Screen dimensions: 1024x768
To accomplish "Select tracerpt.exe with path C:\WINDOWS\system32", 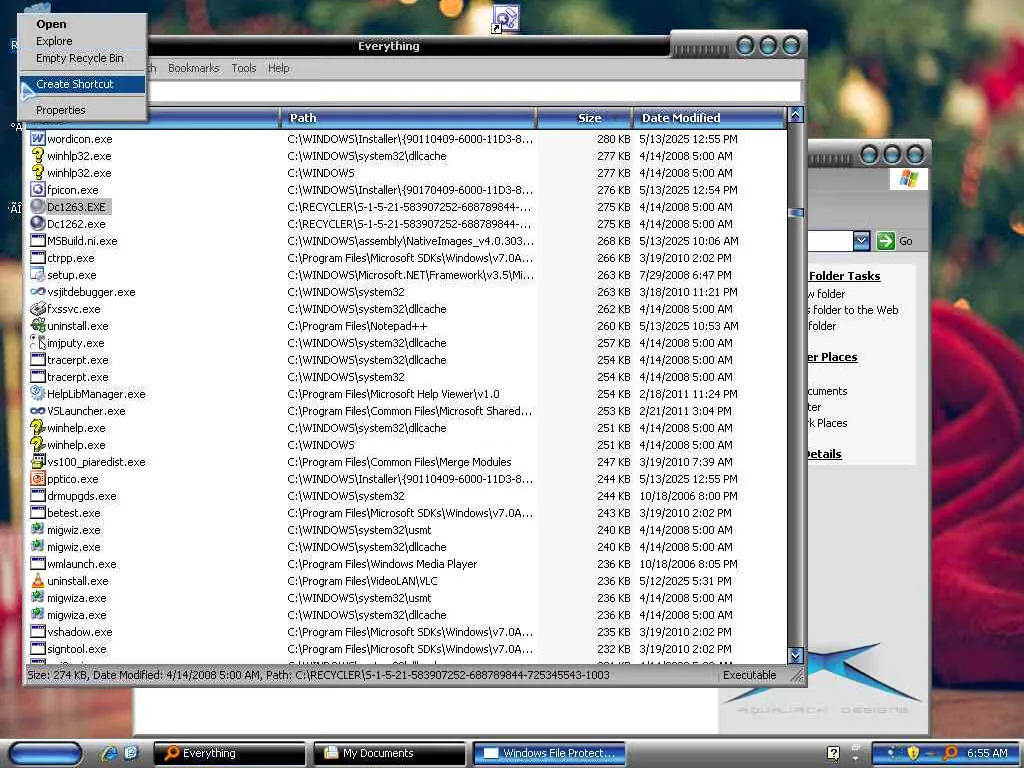I will pyautogui.click(x=78, y=377).
